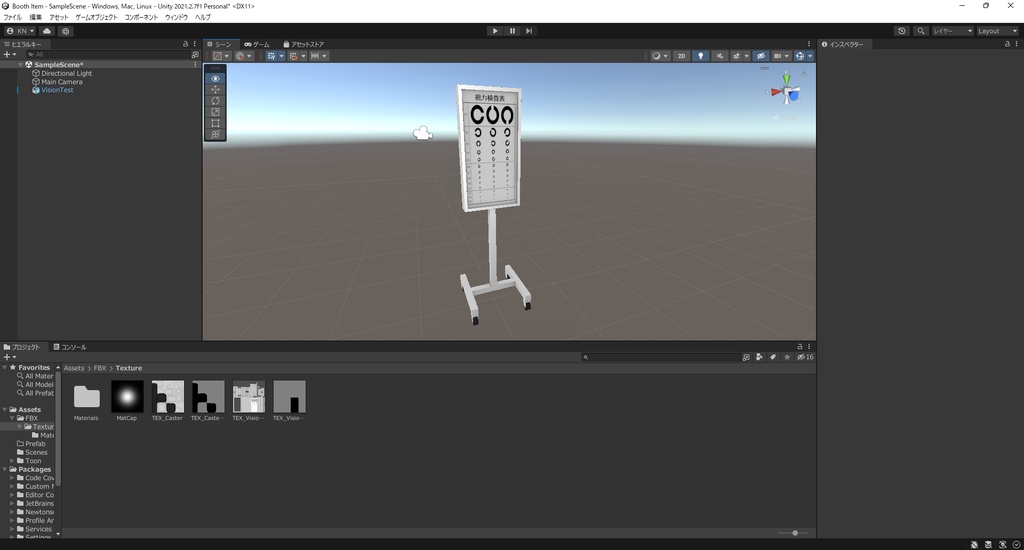Open the アセット menu

(58, 18)
